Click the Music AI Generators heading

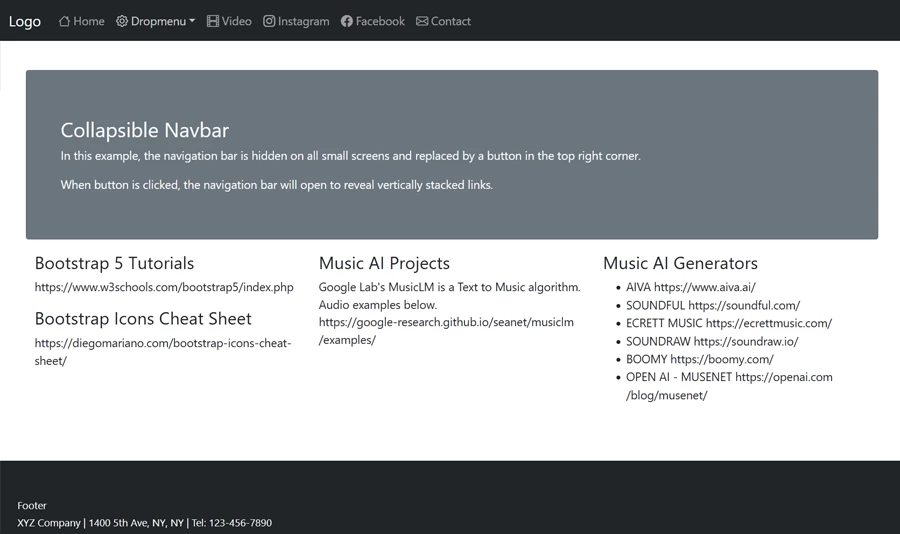680,263
